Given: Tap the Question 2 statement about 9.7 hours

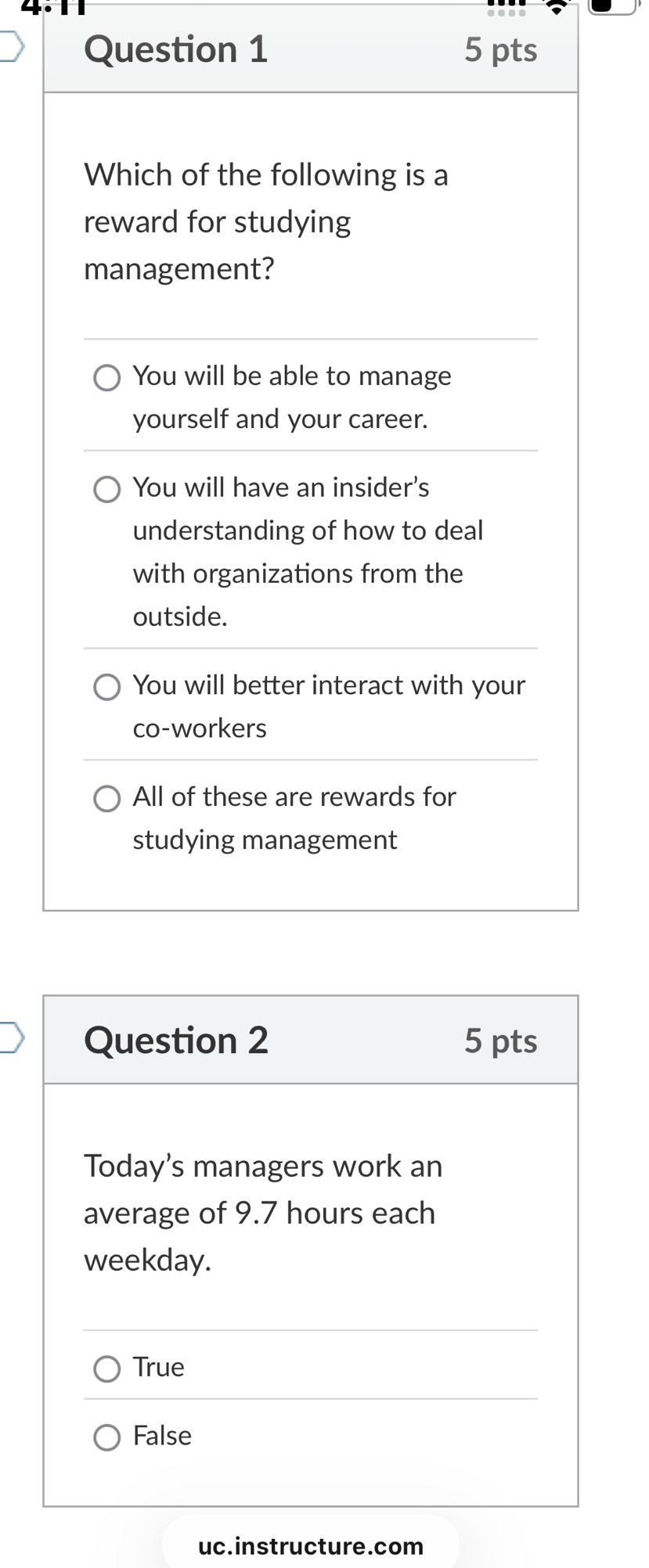Looking at the screenshot, I should [x=263, y=1213].
